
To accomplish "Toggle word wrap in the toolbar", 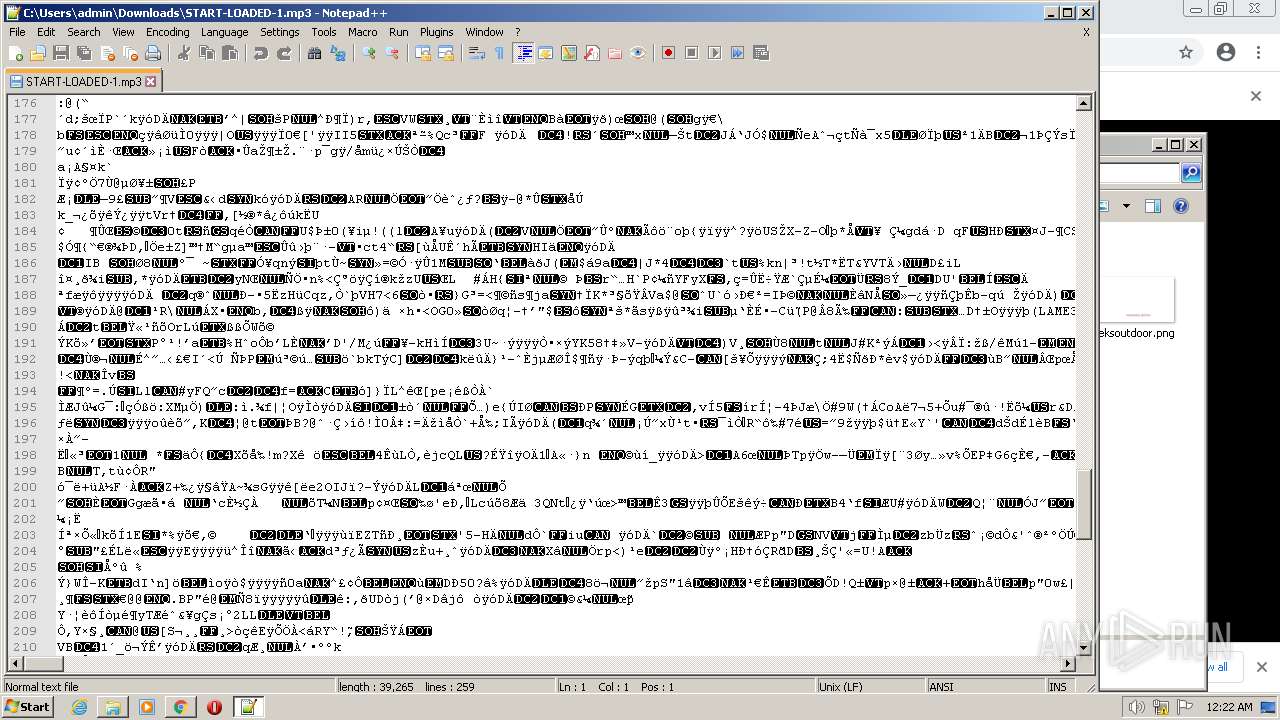I will pyautogui.click(x=477, y=53).
